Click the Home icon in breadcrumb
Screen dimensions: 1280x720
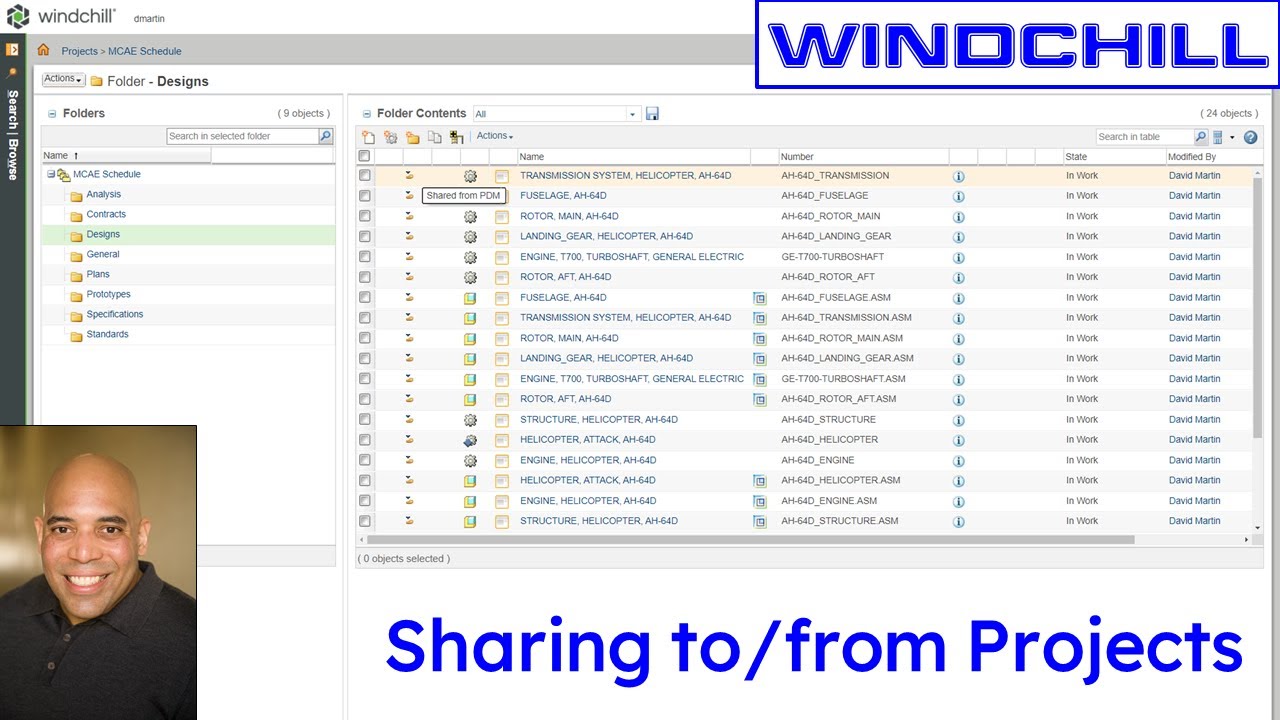coord(43,50)
